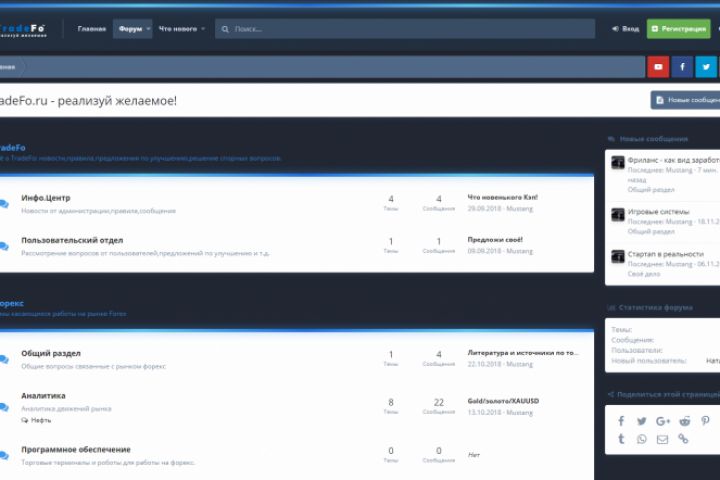Image resolution: width=720 pixels, height=480 pixels.
Task: Open the Общий раздел forum
Action: coord(51,353)
